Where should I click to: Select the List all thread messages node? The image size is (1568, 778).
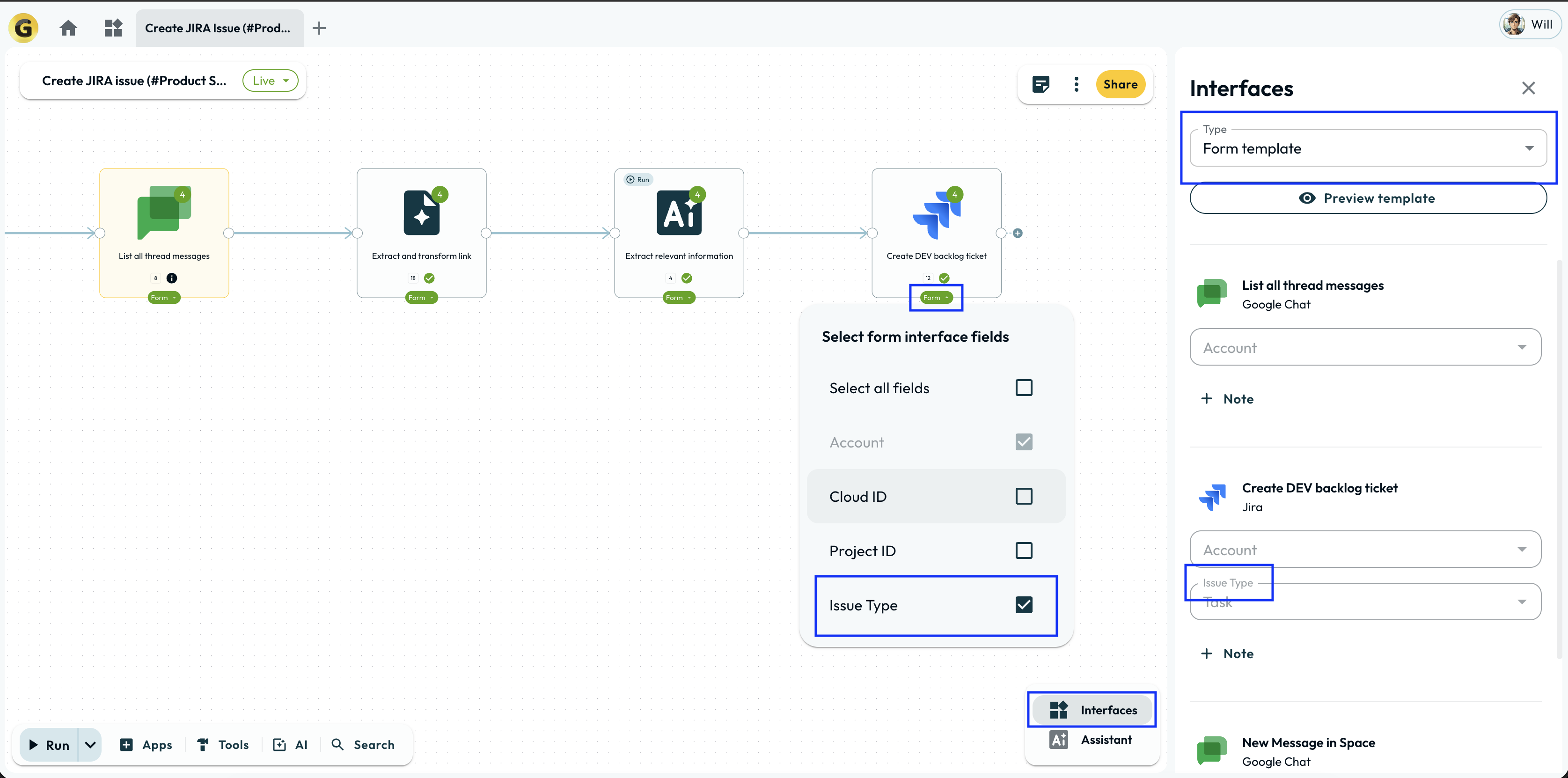pyautogui.click(x=164, y=213)
